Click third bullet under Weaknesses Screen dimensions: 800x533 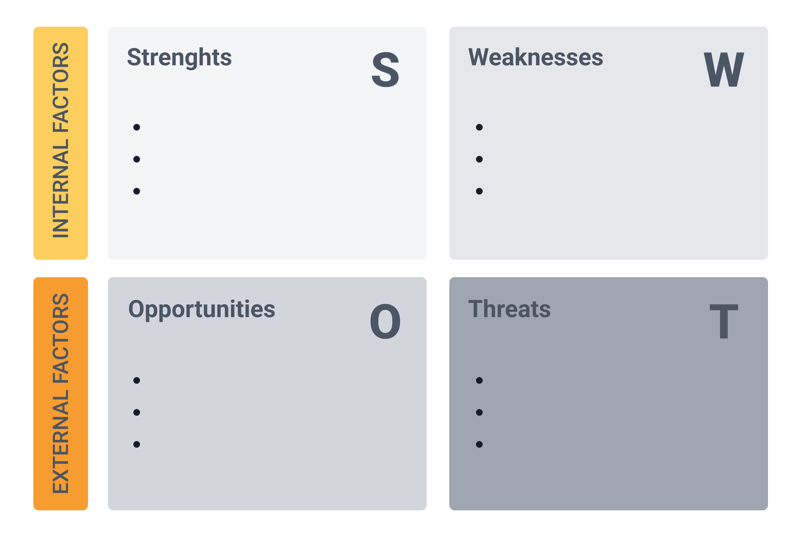click(x=479, y=191)
